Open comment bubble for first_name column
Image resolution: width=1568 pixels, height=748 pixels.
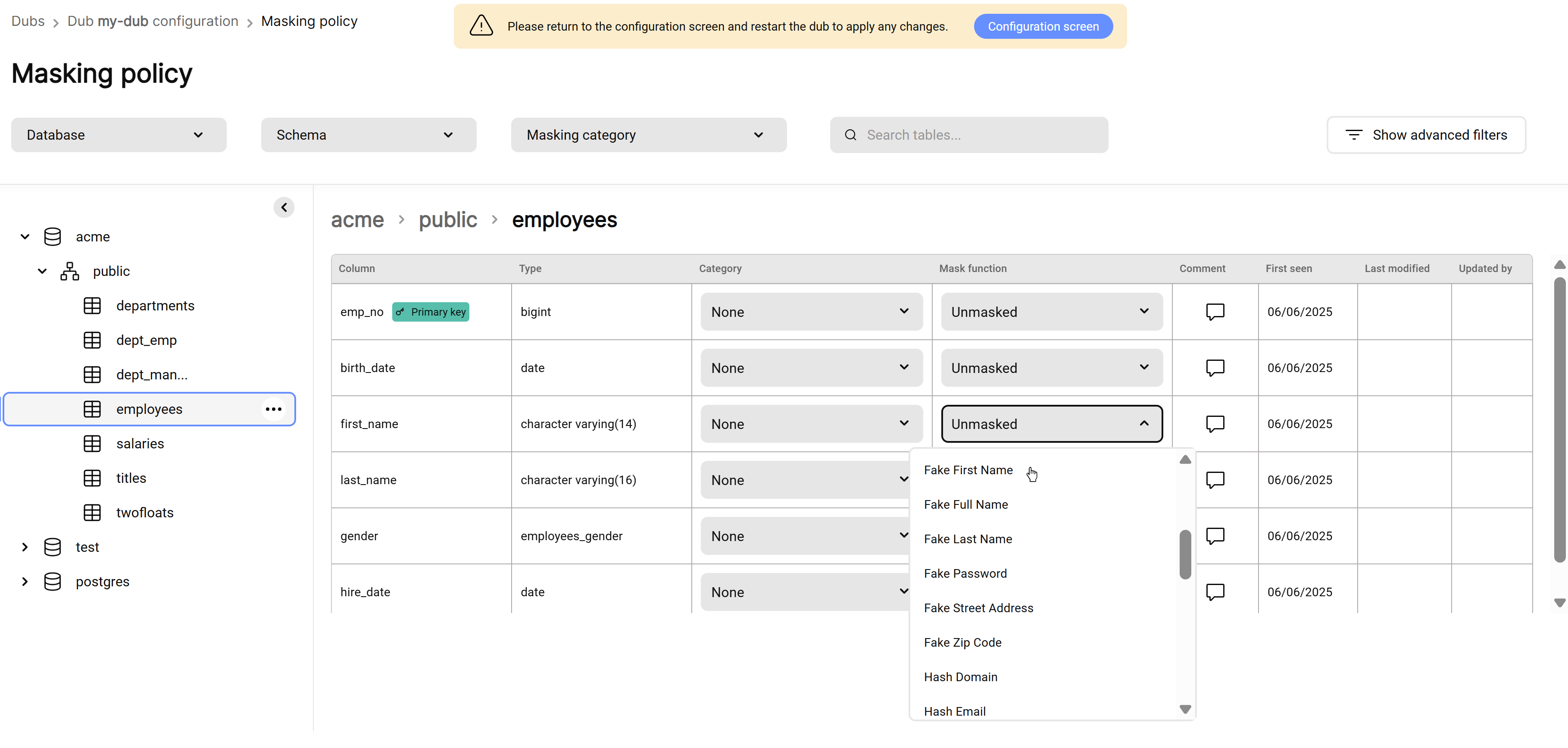point(1215,424)
